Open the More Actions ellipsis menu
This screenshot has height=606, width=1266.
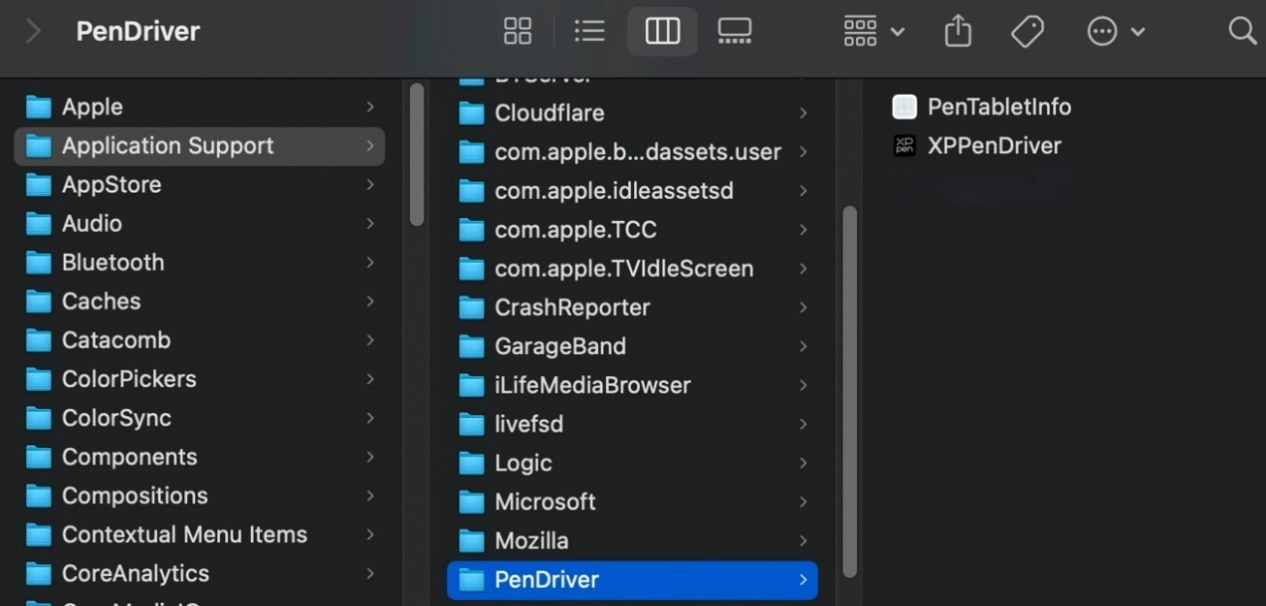[1114, 32]
